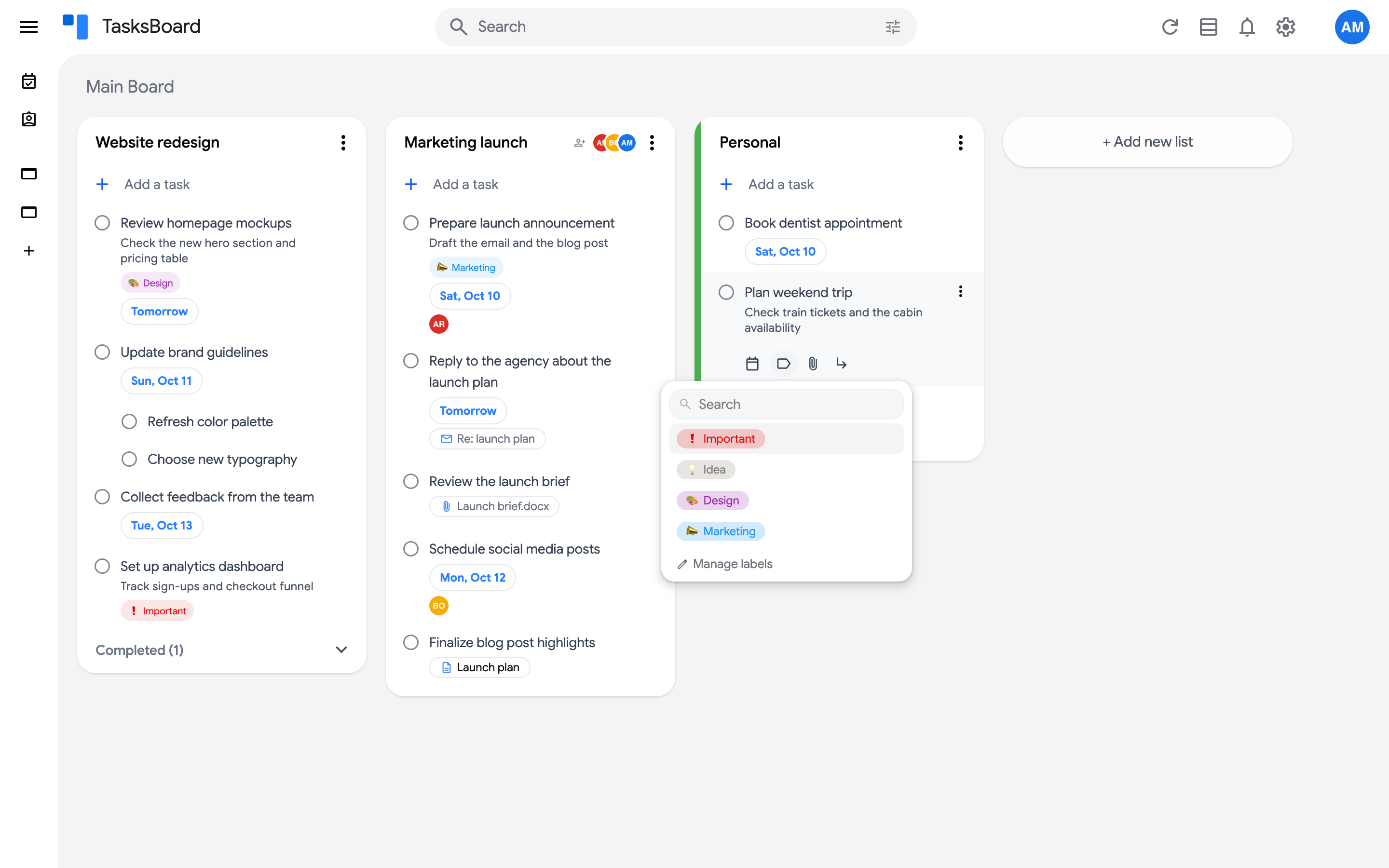1389x868 pixels.
Task: Add a task in Personal list
Action: click(780, 184)
